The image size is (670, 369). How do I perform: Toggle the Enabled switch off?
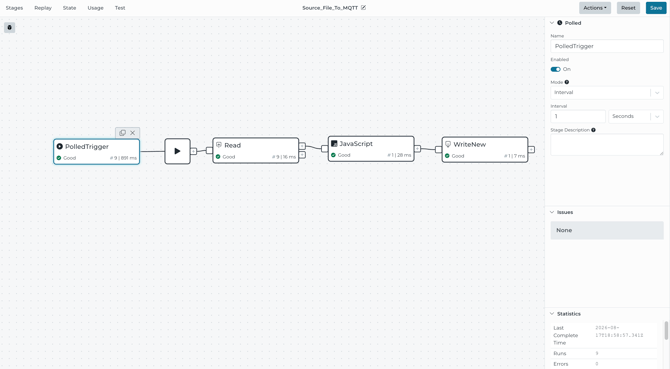point(555,69)
